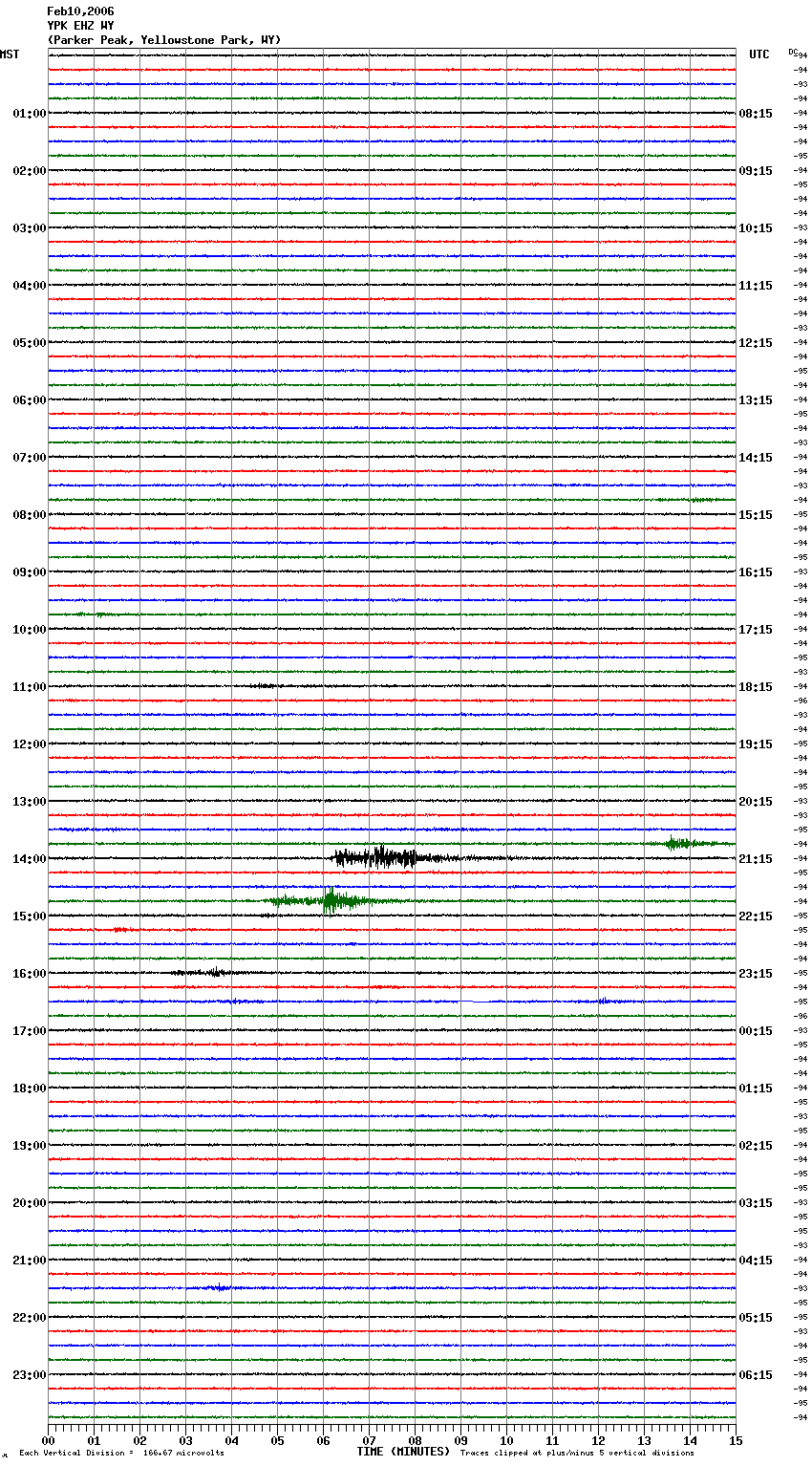Select the 13:00 MST time label
This screenshot has height=1466, width=812.
pos(30,802)
